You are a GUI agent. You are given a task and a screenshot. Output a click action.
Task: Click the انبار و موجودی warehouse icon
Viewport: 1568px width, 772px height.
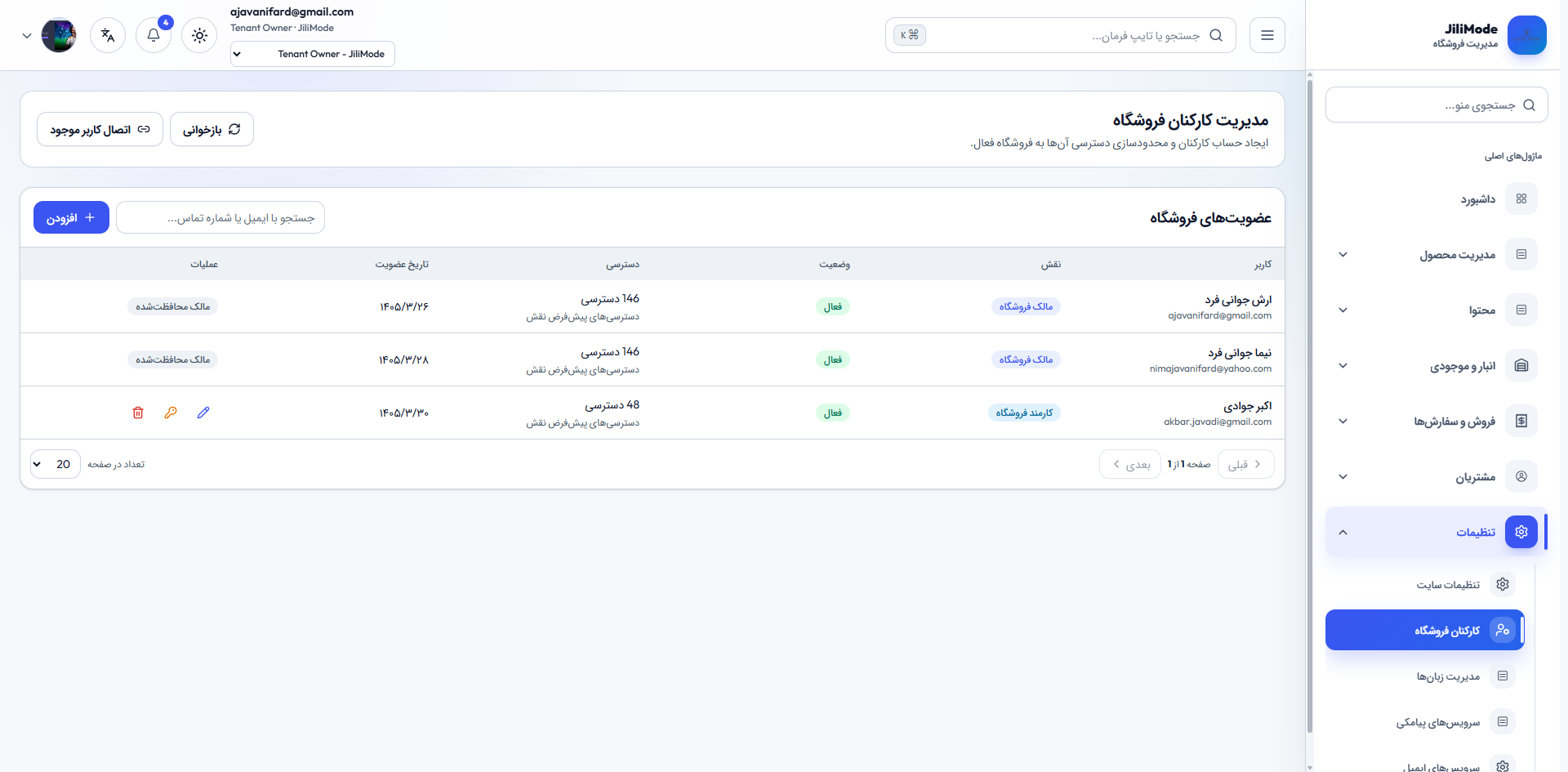click(x=1521, y=365)
